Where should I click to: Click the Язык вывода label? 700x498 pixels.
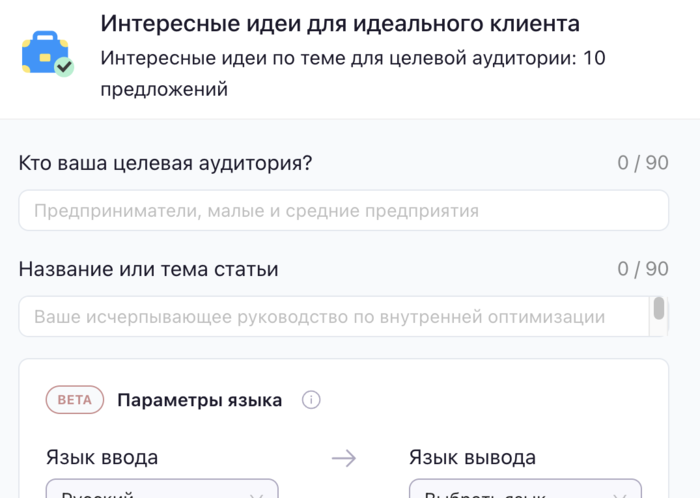pyautogui.click(x=472, y=458)
